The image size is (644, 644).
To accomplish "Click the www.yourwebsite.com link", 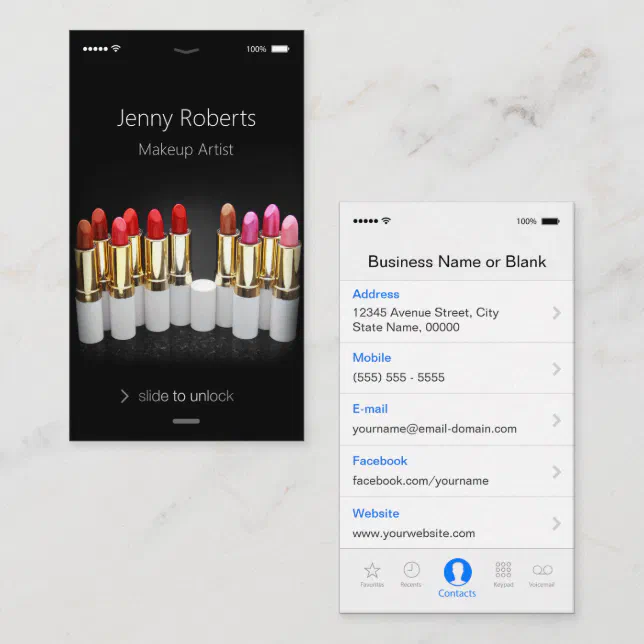I will pyautogui.click(x=413, y=533).
